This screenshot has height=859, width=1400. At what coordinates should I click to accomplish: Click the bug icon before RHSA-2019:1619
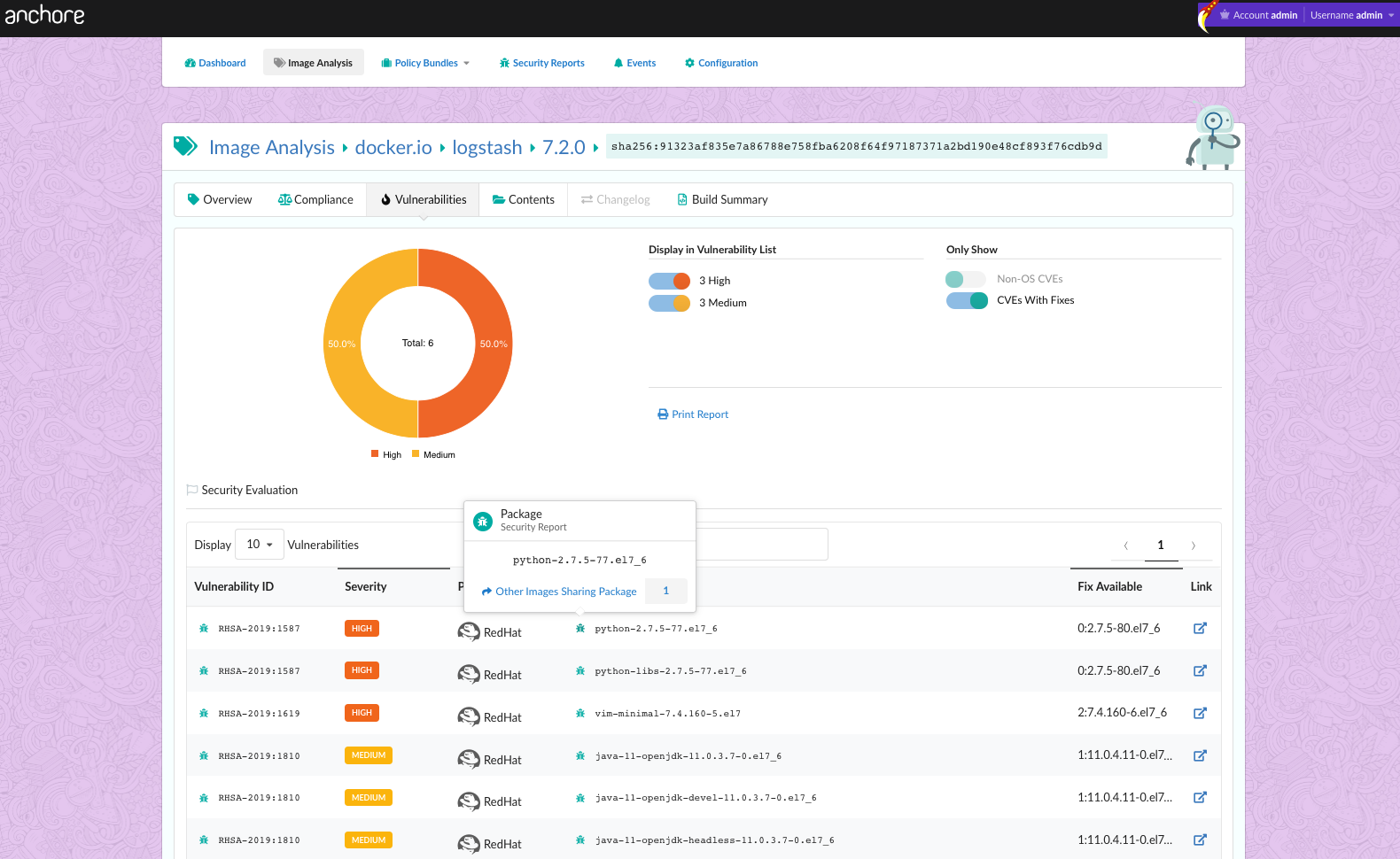pyautogui.click(x=204, y=714)
